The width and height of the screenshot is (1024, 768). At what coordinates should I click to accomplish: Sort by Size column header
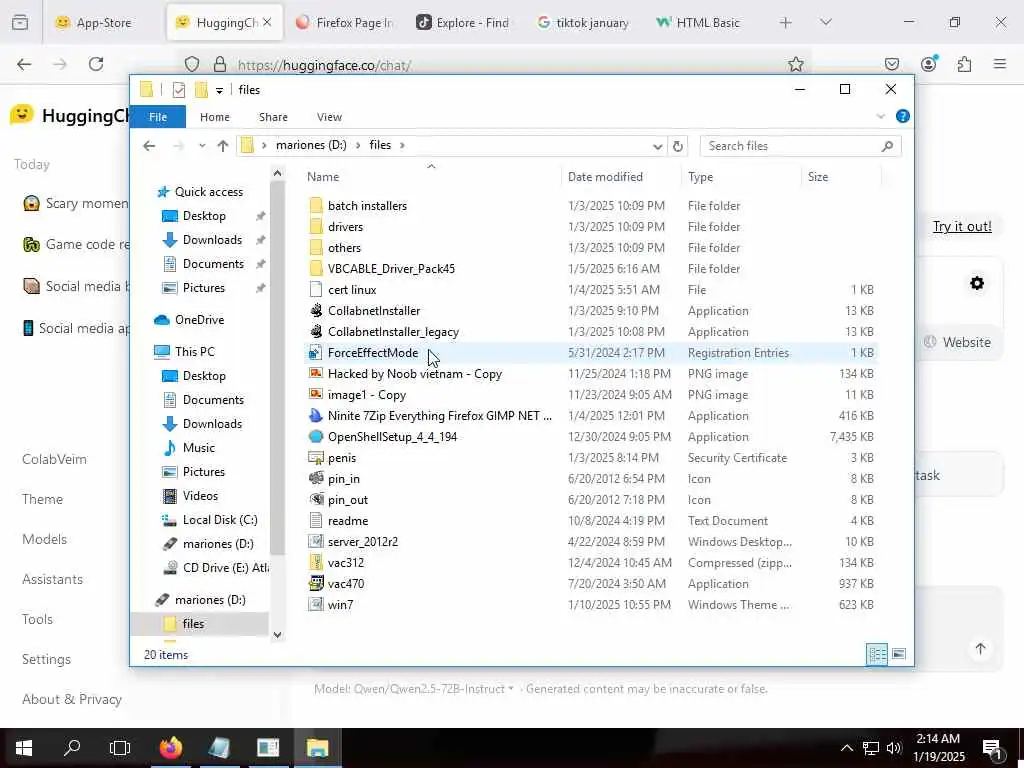pos(818,177)
